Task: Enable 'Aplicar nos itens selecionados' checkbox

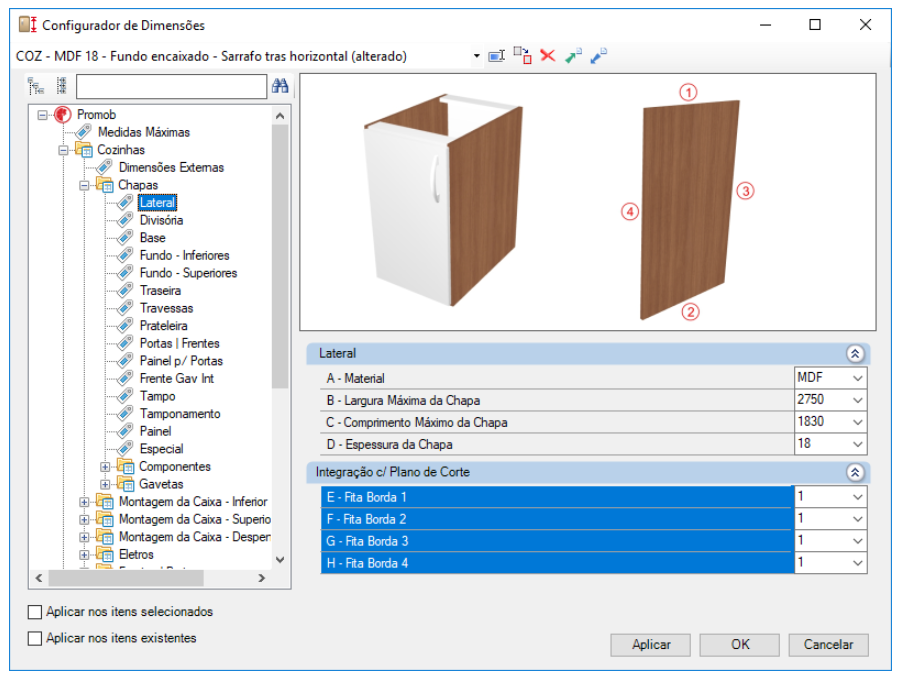Action: pos(36,612)
